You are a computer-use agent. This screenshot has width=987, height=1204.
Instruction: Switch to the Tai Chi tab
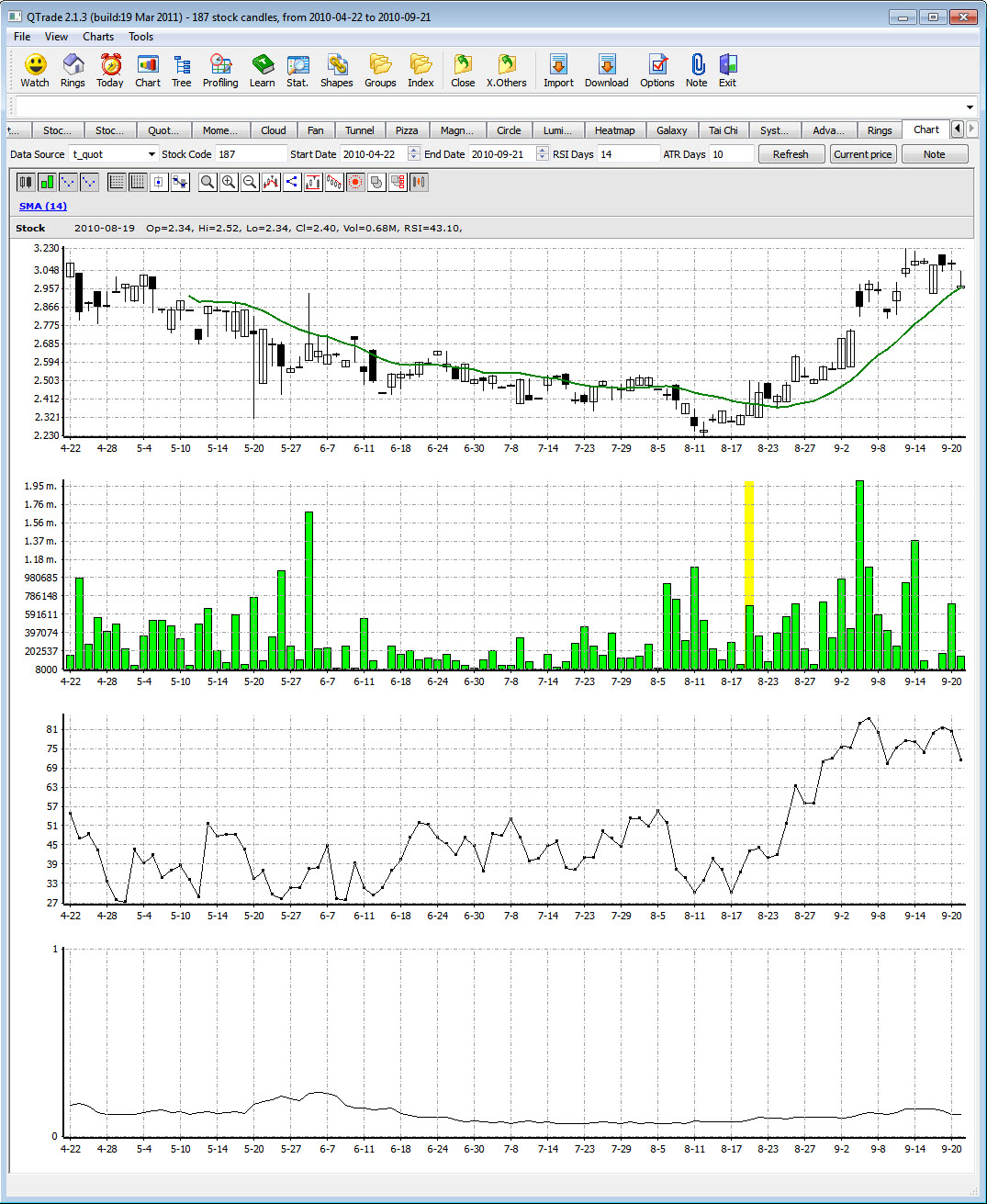(723, 129)
